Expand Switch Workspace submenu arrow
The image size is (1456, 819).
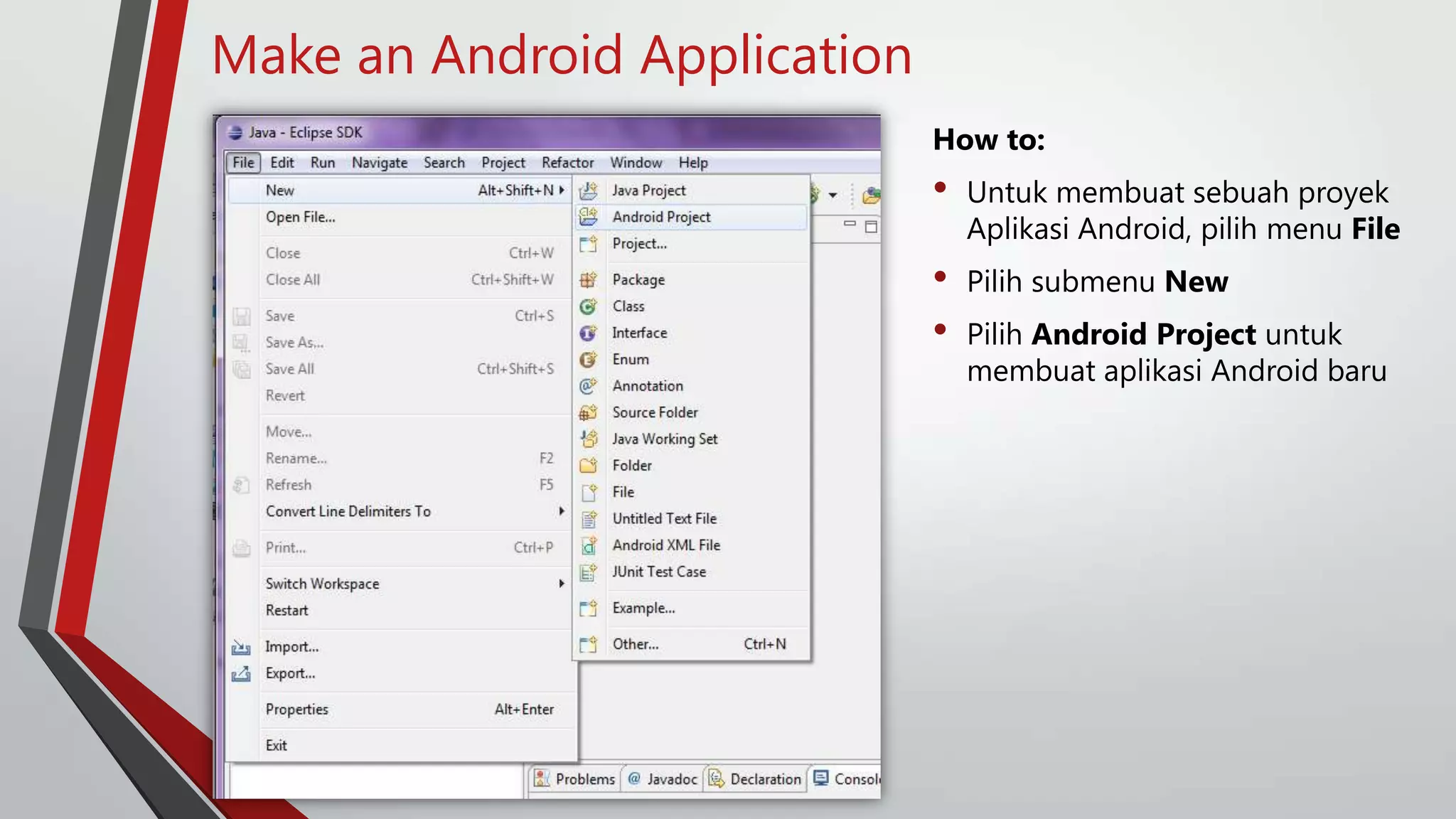pos(562,584)
